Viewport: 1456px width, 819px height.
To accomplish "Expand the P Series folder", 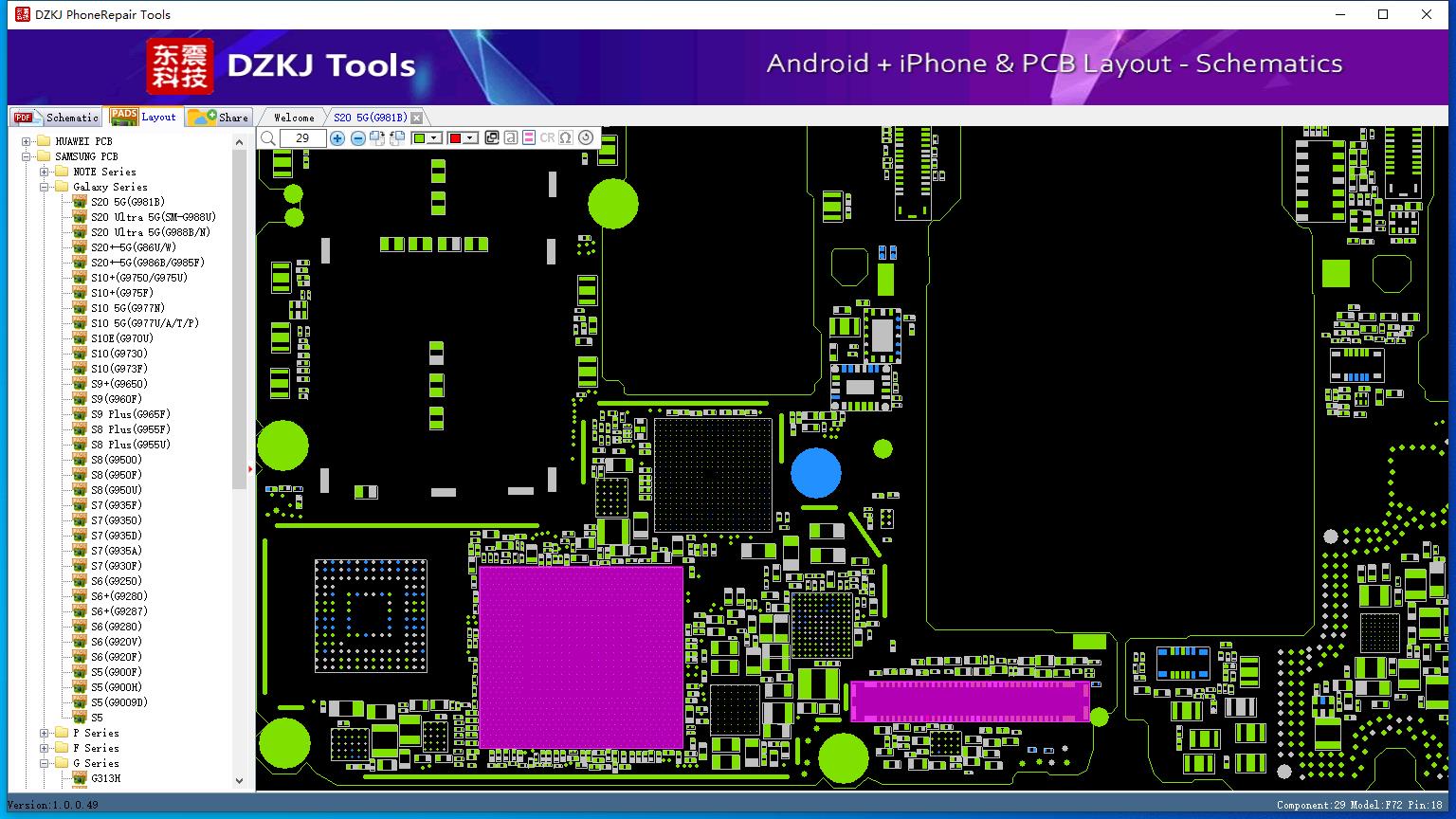I will pos(45,733).
